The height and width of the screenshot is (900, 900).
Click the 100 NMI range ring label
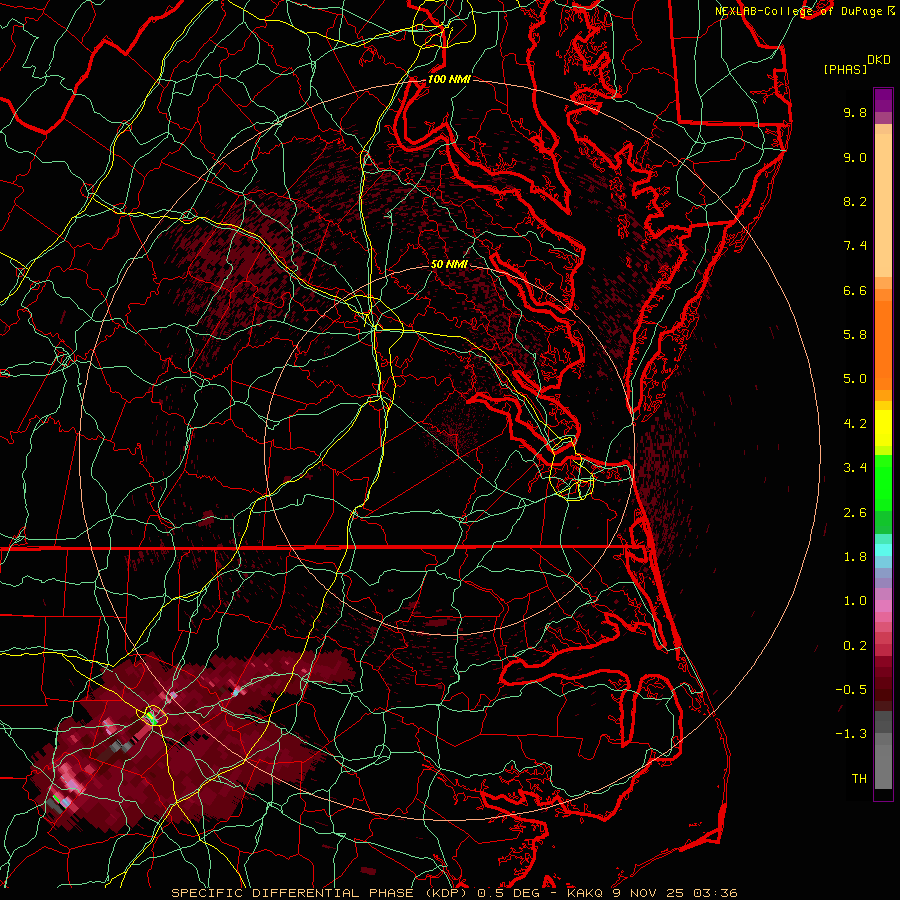coord(449,79)
